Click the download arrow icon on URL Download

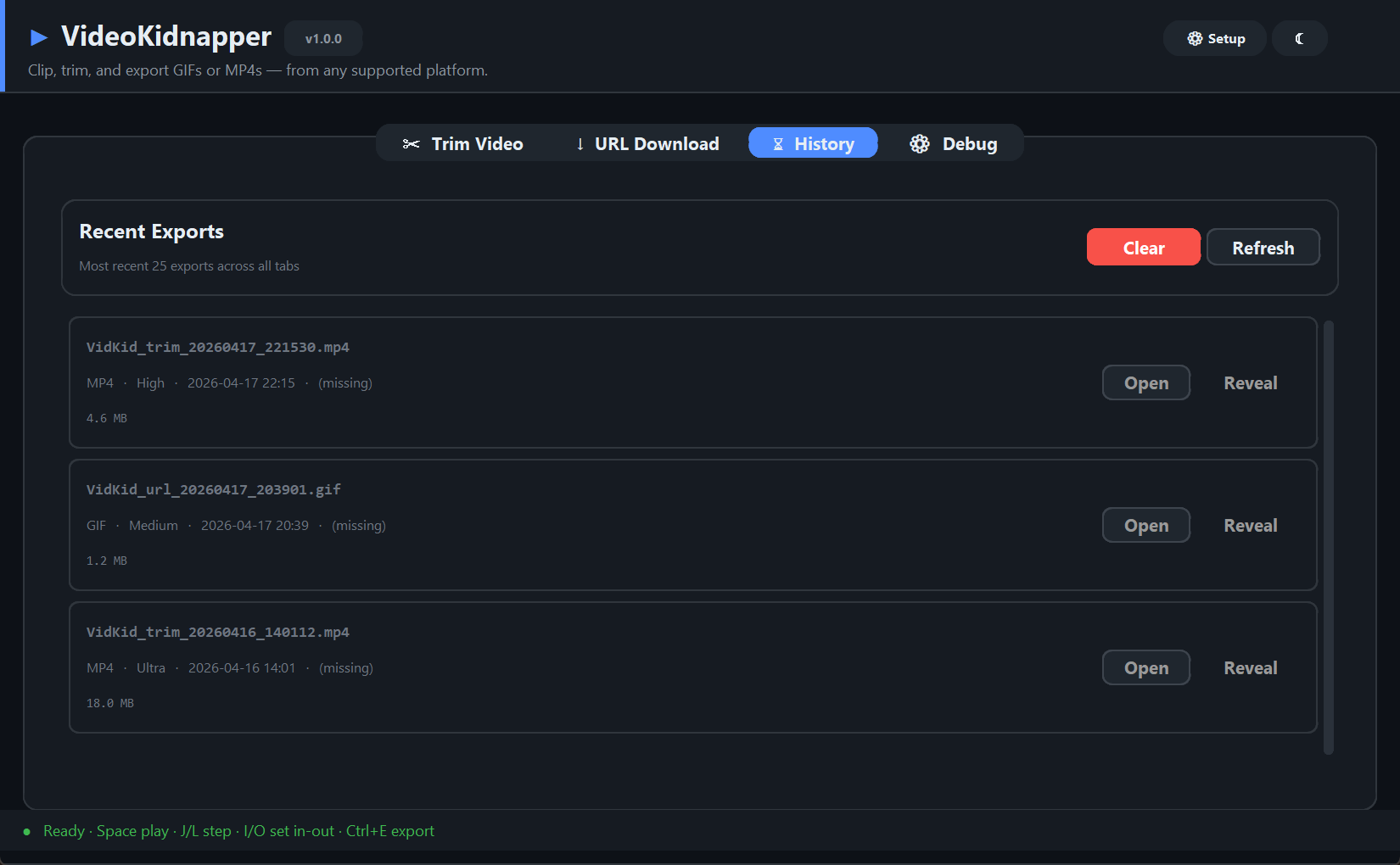(x=580, y=144)
